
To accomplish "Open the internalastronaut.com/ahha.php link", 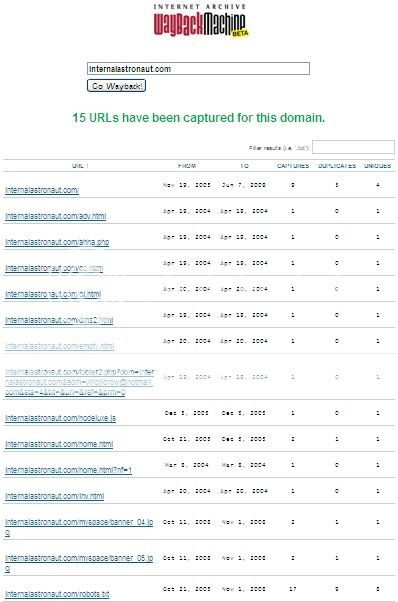I will point(57,242).
